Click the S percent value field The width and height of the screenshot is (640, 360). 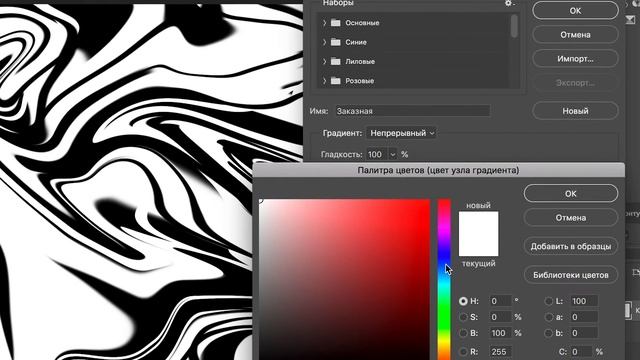pos(500,317)
